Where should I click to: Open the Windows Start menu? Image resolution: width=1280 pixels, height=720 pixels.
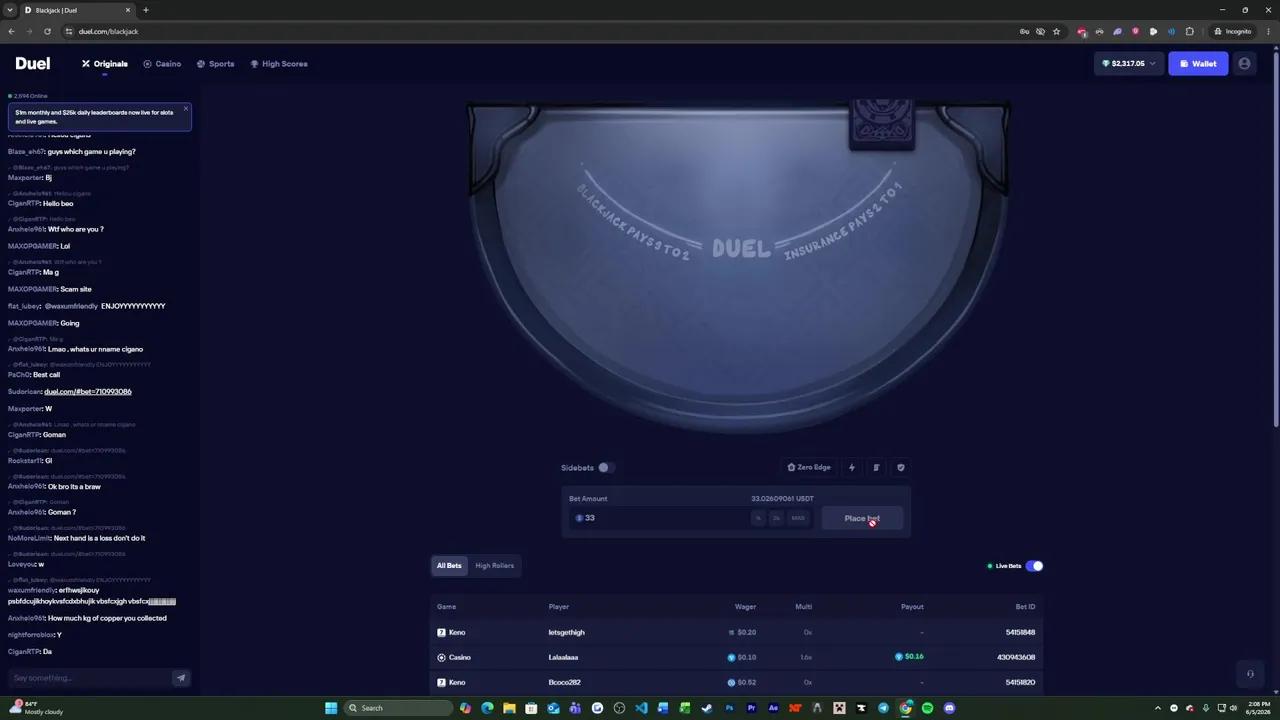point(331,708)
